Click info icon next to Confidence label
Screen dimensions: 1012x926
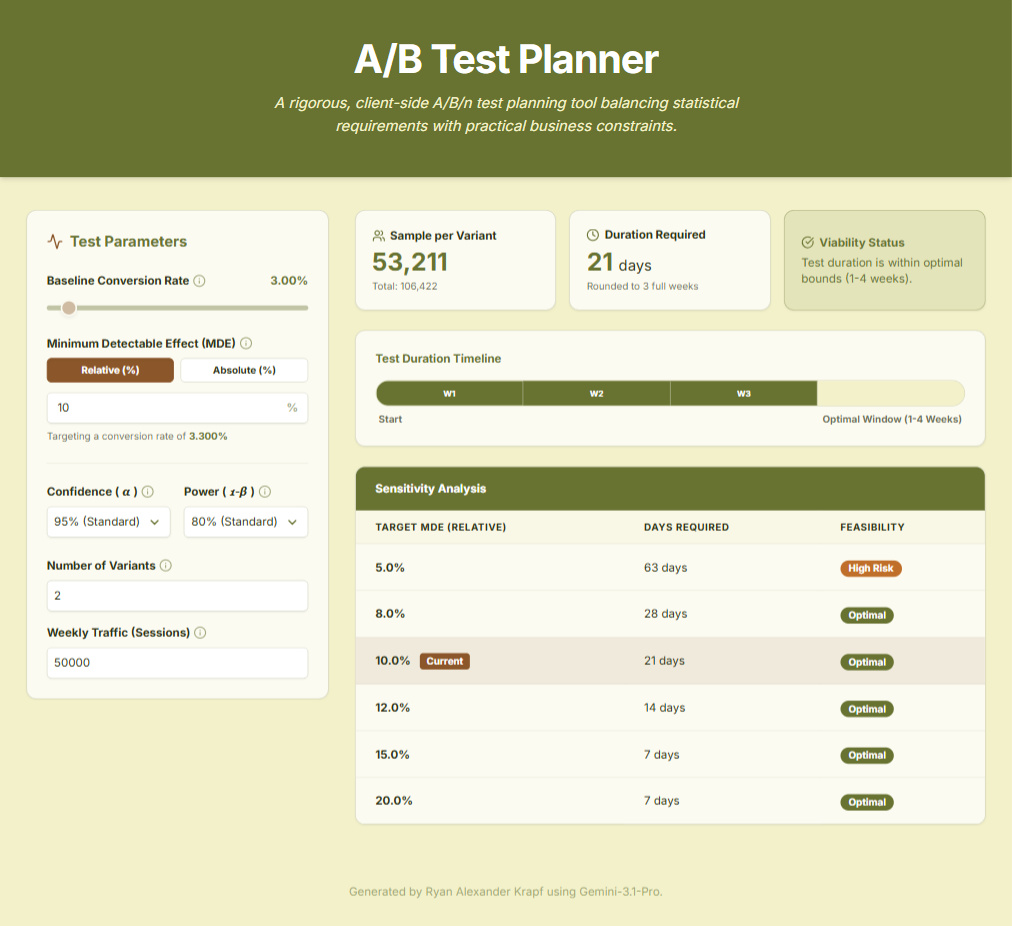[x=148, y=492]
